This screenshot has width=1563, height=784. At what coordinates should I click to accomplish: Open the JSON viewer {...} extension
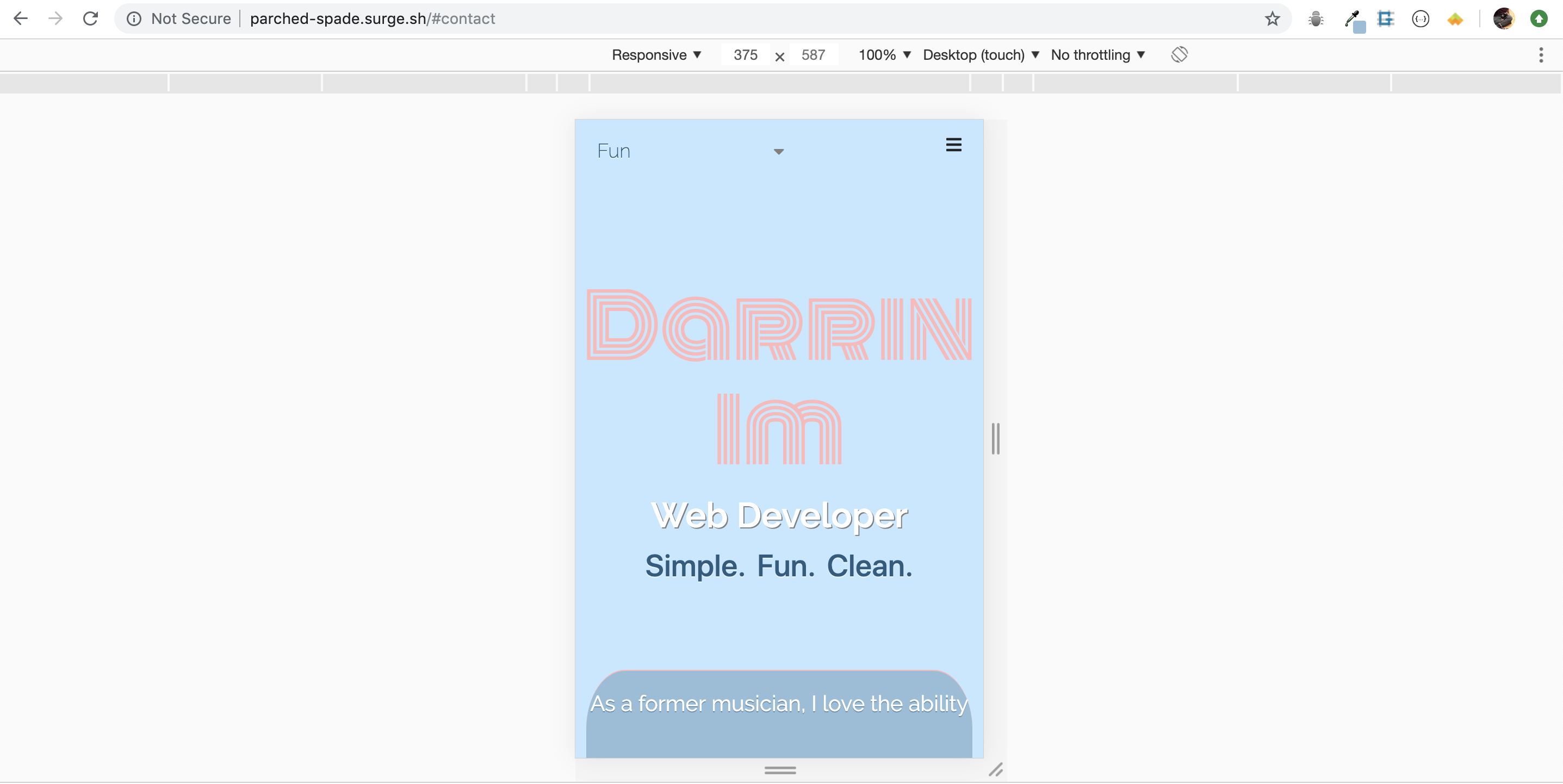coord(1420,19)
